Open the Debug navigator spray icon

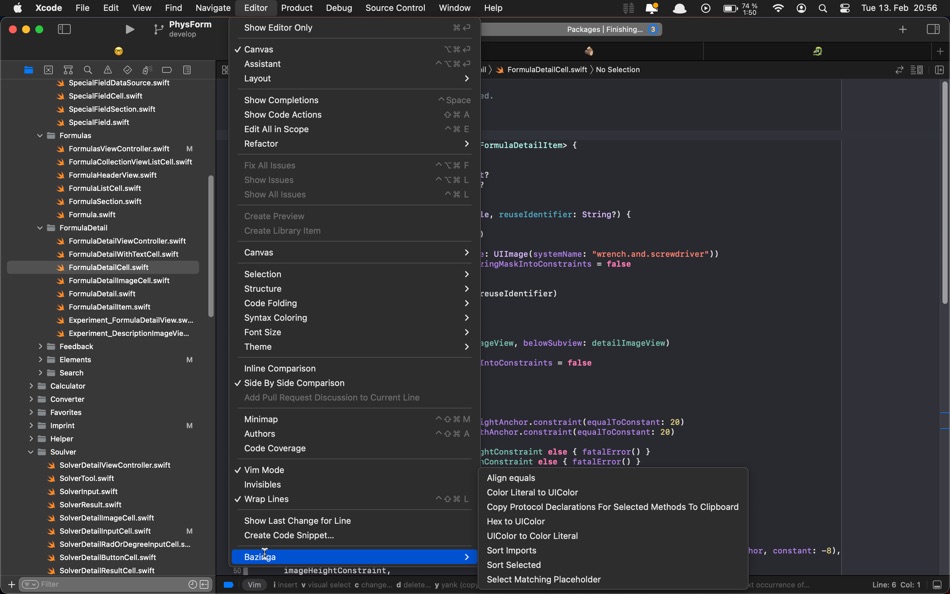tap(147, 70)
